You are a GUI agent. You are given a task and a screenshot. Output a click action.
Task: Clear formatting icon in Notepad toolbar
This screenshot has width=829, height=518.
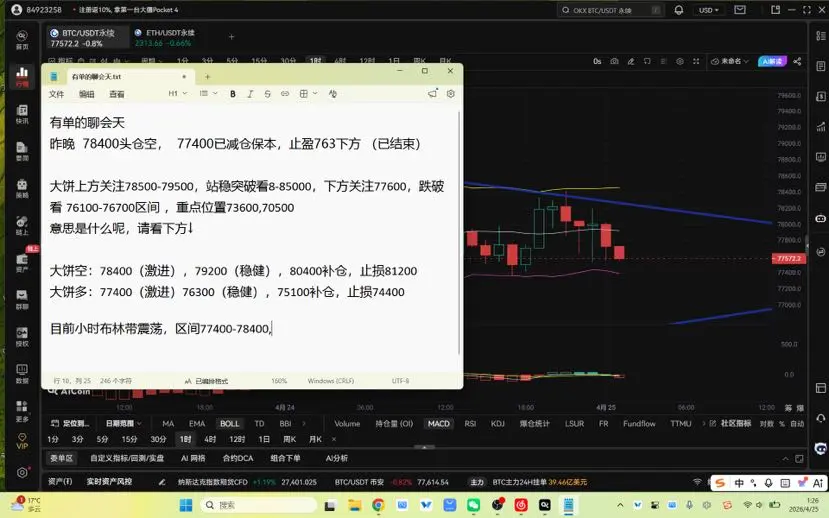(x=333, y=94)
